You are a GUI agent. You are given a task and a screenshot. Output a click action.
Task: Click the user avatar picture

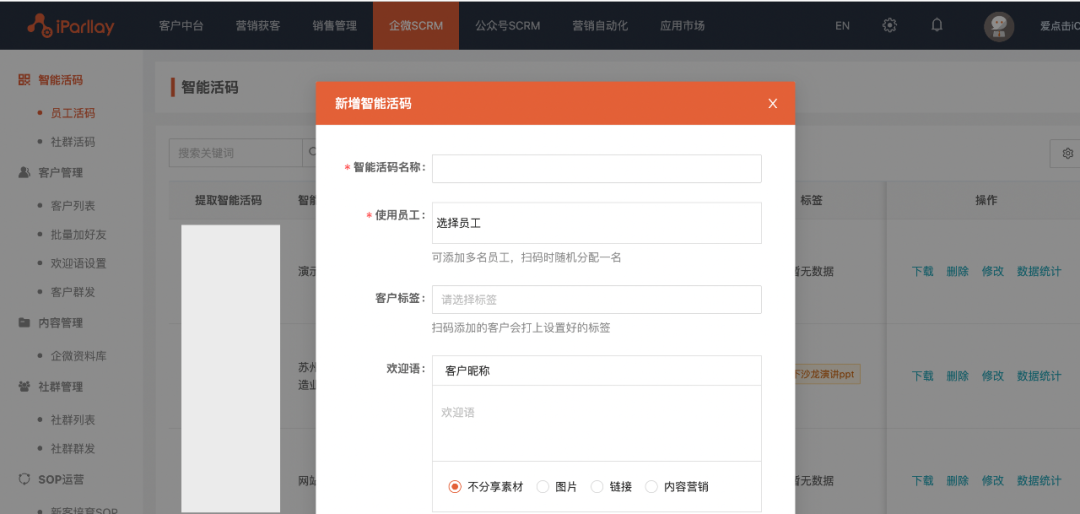point(999,26)
